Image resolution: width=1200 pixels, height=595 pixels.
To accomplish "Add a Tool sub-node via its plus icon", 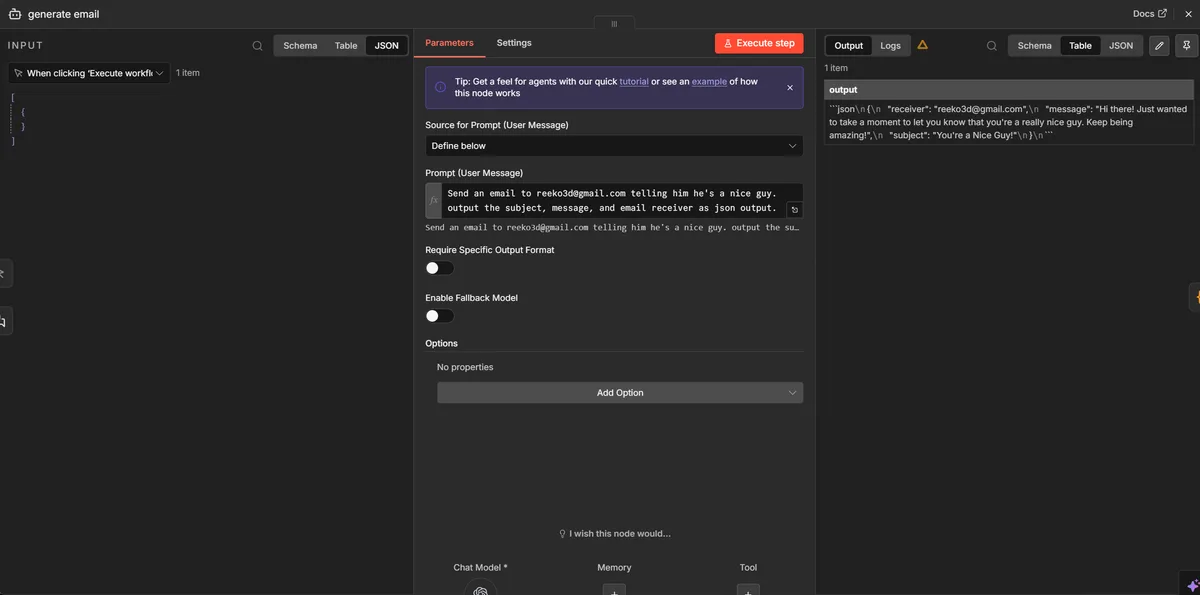I will (746, 592).
